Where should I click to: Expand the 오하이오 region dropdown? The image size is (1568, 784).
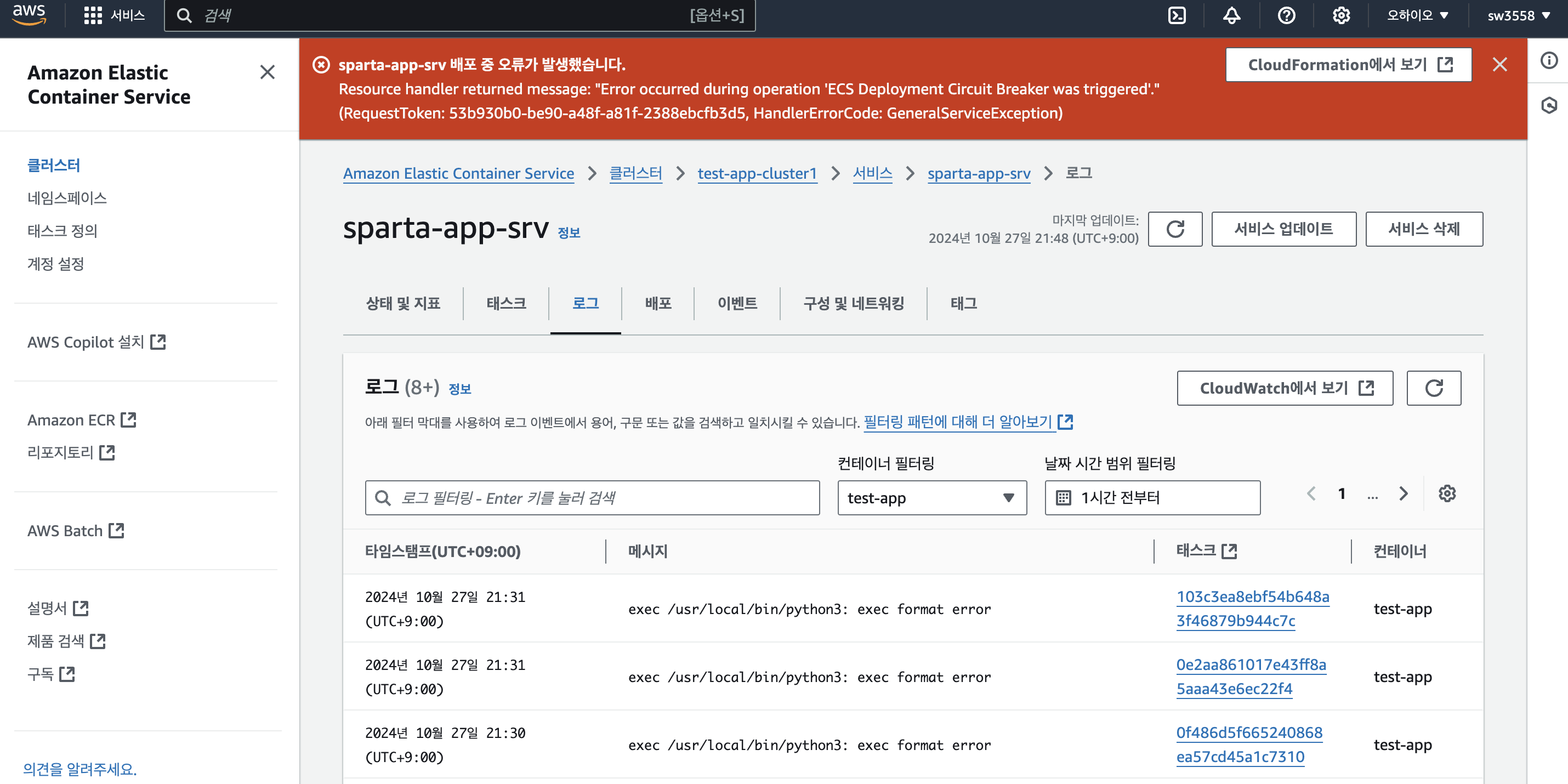point(1417,15)
